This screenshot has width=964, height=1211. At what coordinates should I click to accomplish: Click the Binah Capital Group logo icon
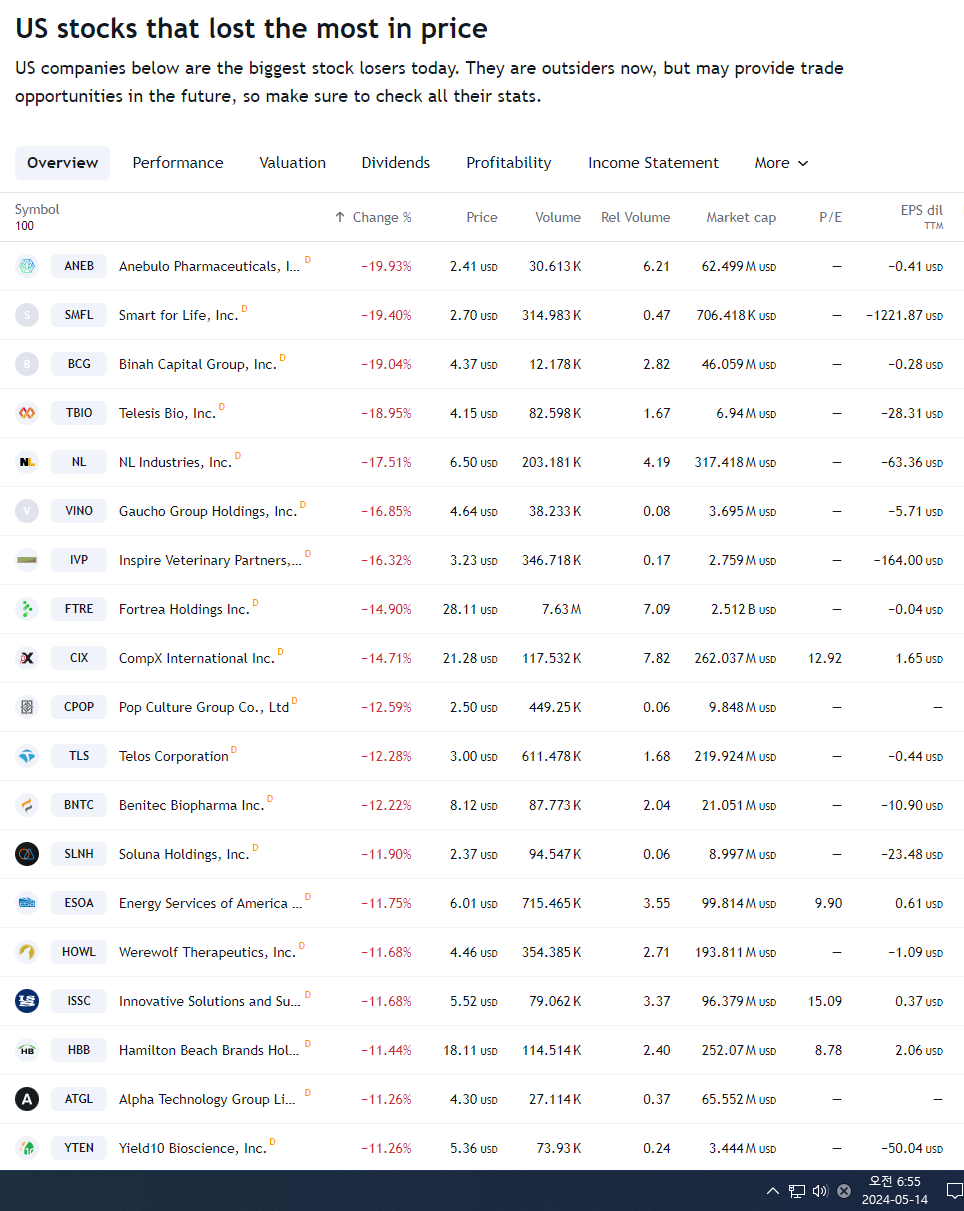point(27,364)
